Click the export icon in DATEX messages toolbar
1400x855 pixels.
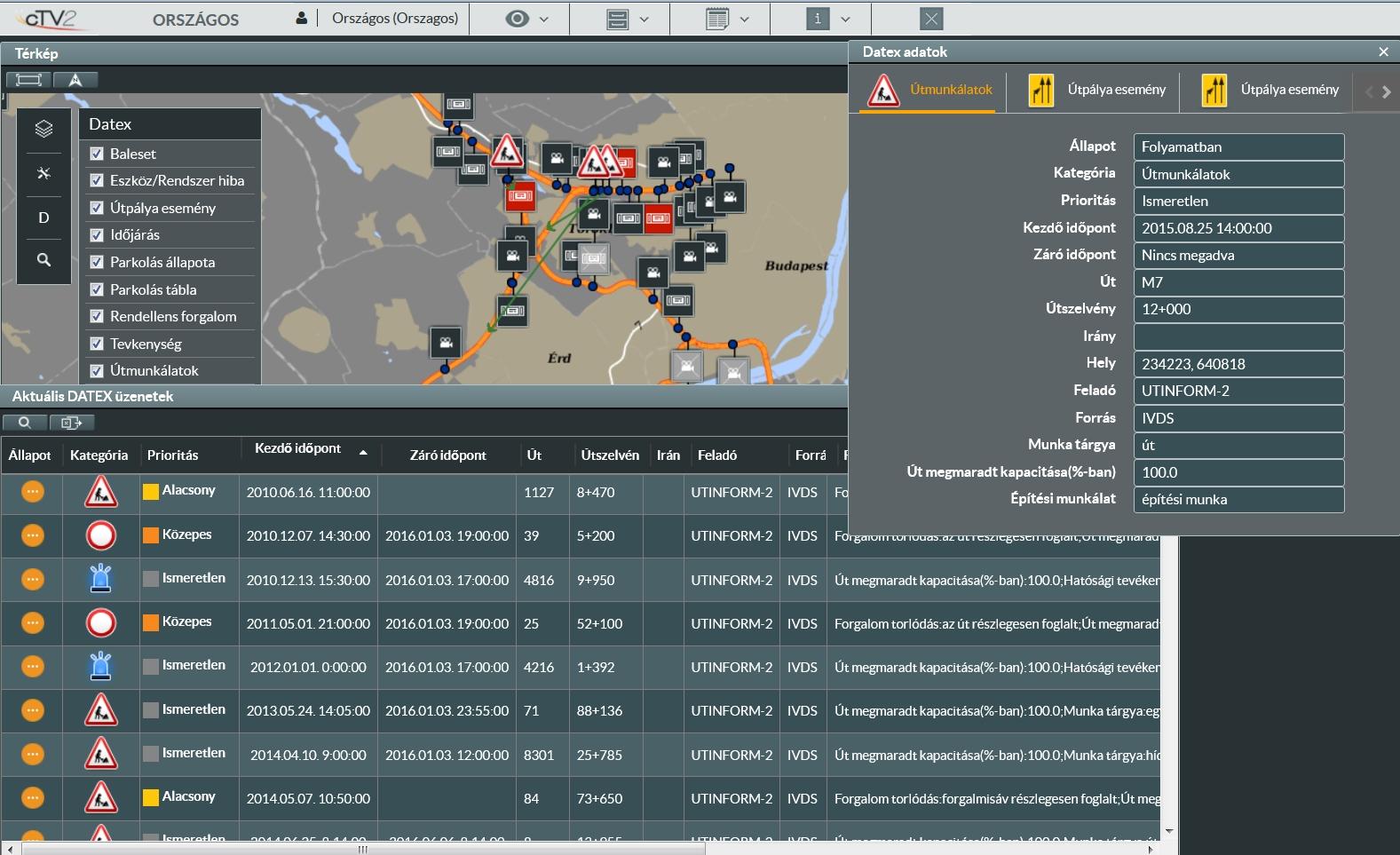tap(72, 423)
